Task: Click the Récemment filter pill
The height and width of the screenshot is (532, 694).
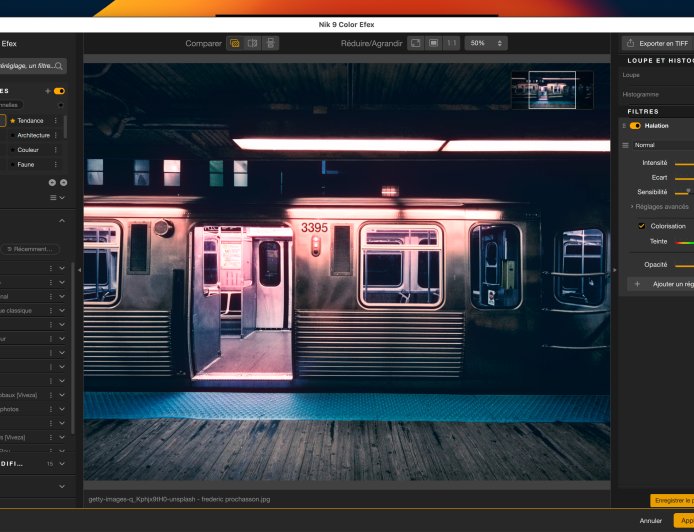Action: point(31,249)
